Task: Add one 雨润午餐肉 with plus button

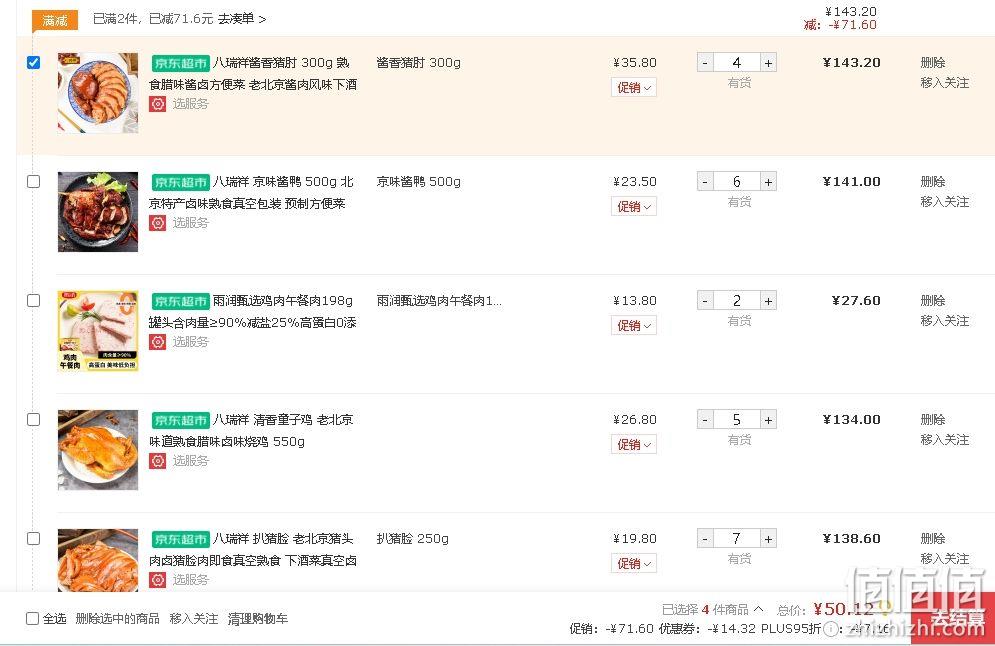Action: [768, 300]
